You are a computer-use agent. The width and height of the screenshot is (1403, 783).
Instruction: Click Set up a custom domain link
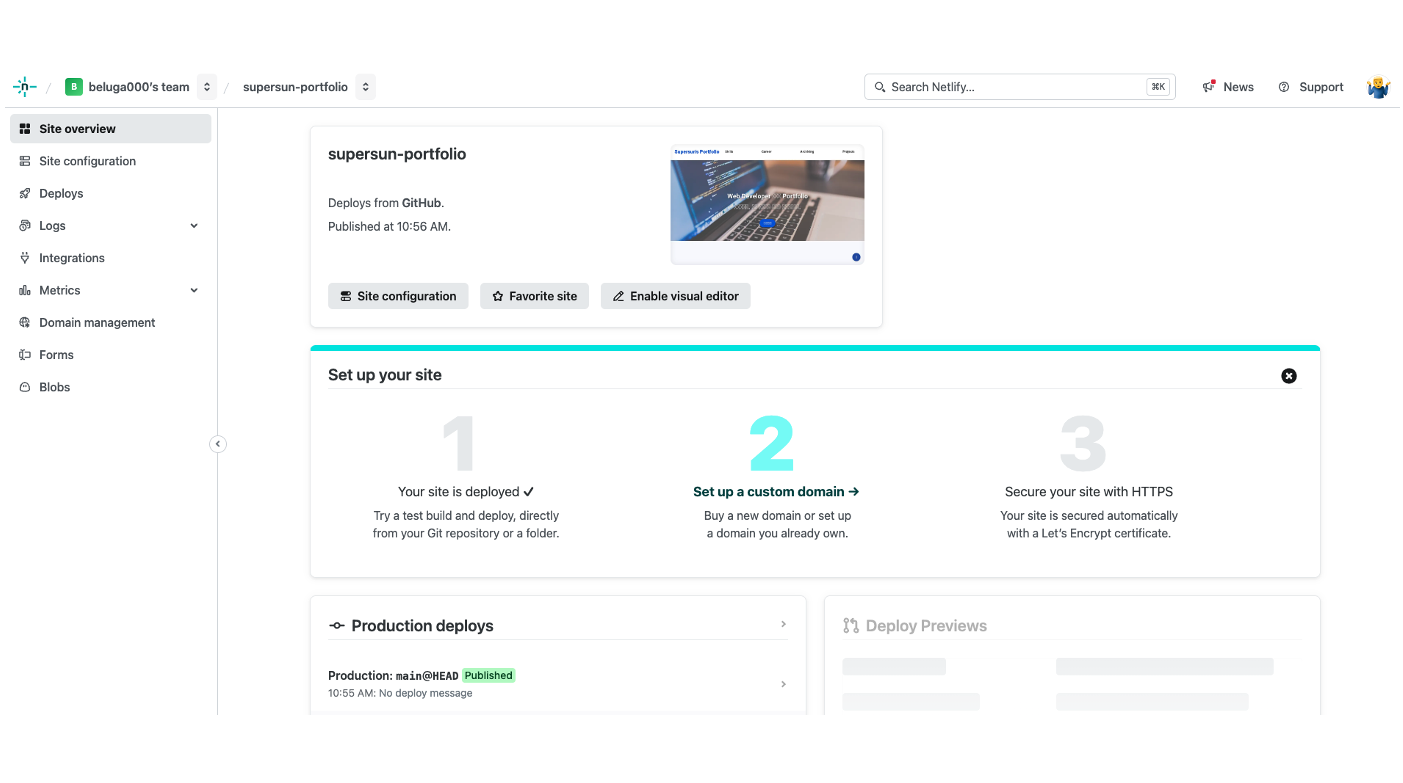pyautogui.click(x=776, y=492)
